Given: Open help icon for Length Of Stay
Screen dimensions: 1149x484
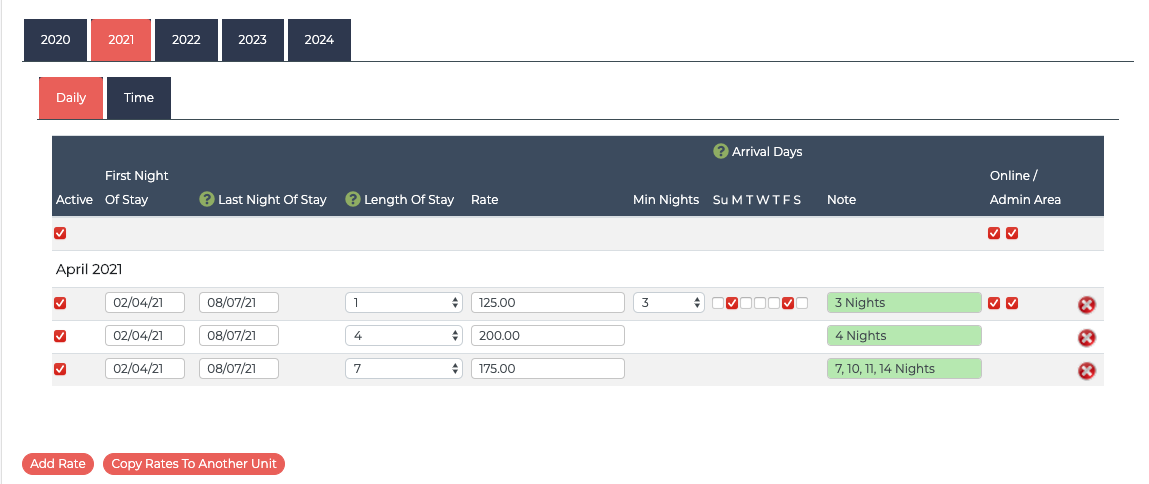Looking at the screenshot, I should (352, 199).
